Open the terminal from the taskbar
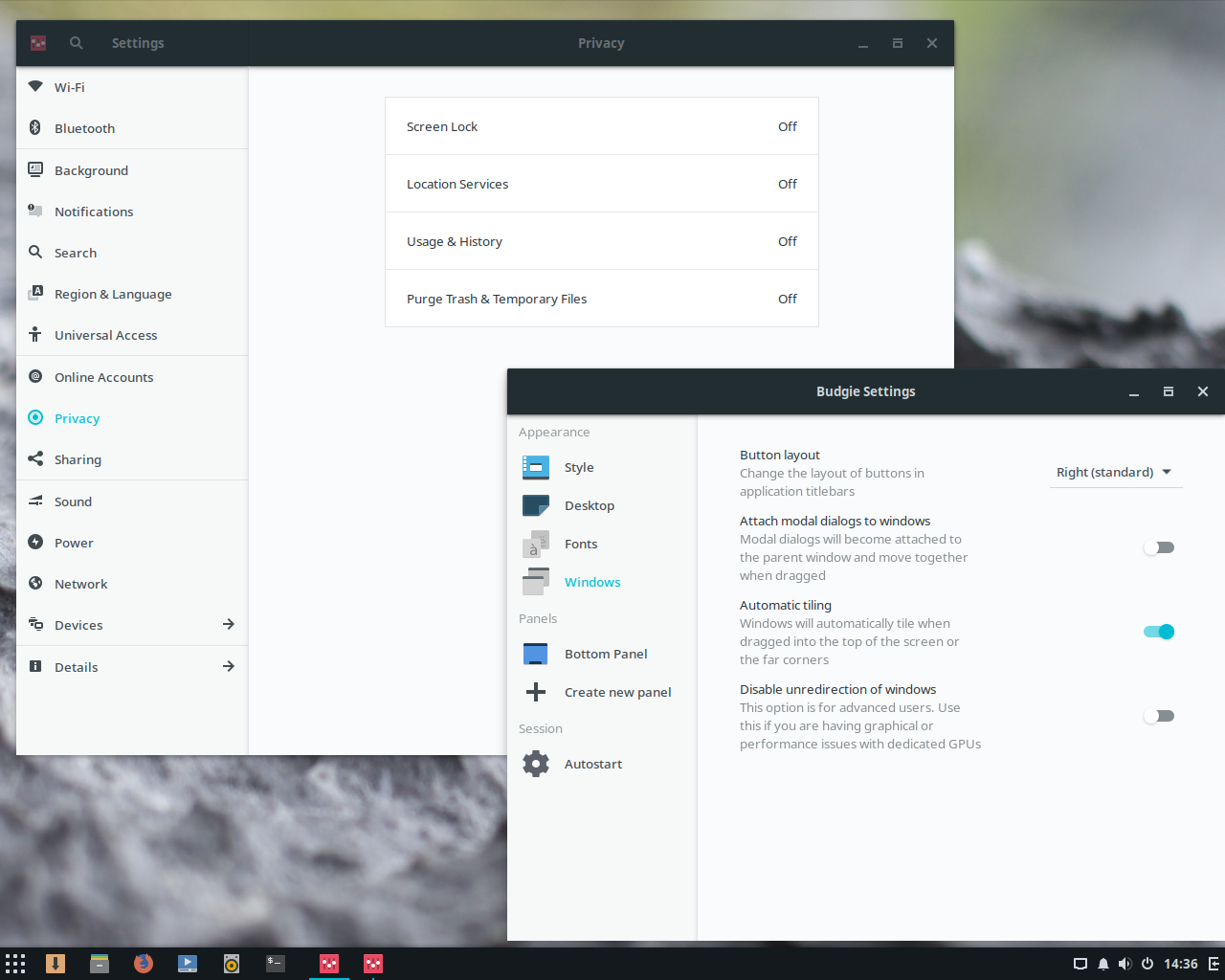Viewport: 1225px width, 980px height. coord(276,964)
